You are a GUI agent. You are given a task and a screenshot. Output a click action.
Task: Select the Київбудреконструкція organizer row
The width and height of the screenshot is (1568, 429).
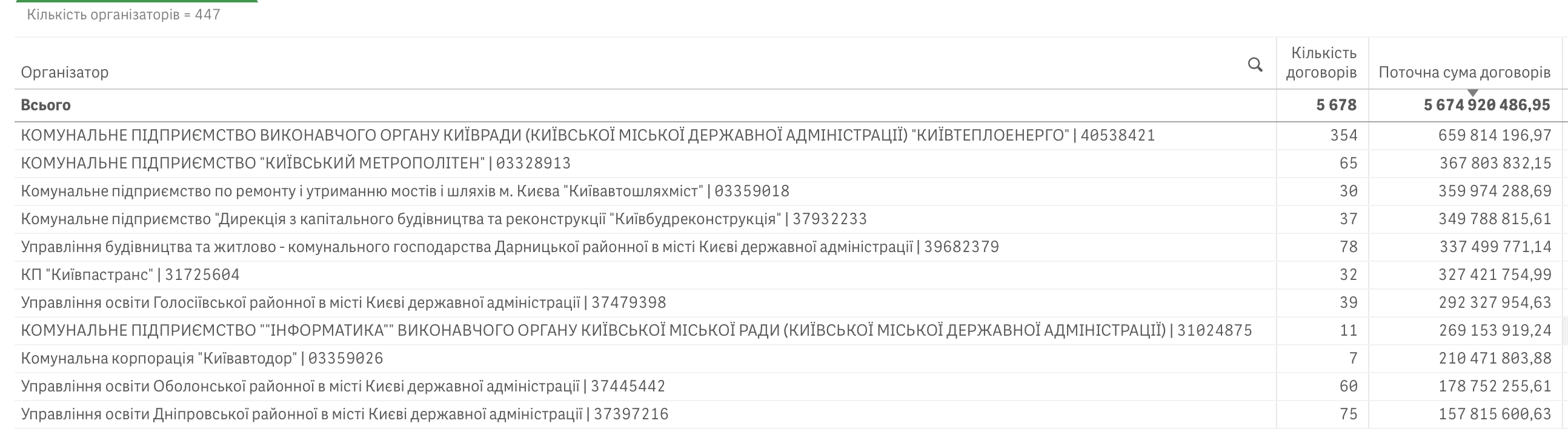pyautogui.click(x=443, y=219)
